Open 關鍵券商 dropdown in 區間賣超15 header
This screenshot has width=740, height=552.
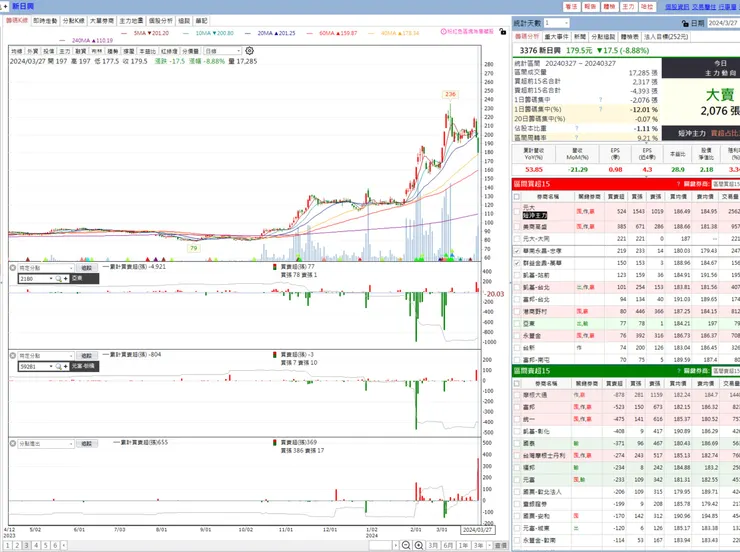pyautogui.click(x=726, y=371)
